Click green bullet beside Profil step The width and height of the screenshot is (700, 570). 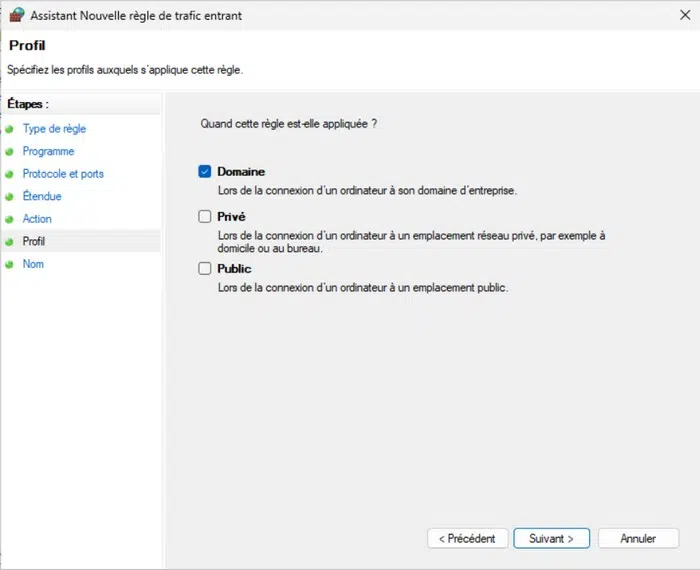click(x=10, y=242)
